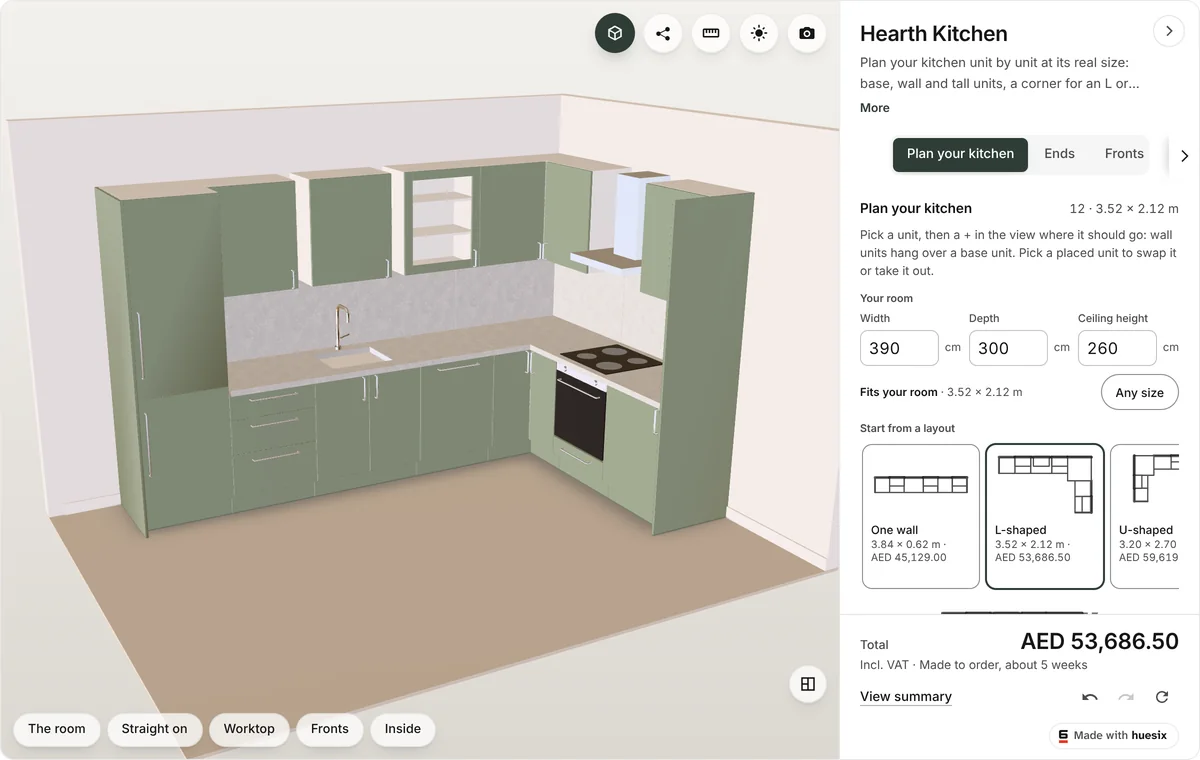The image size is (1200, 760).
Task: Click the Hearth Kitchen heading
Action: tap(933, 34)
